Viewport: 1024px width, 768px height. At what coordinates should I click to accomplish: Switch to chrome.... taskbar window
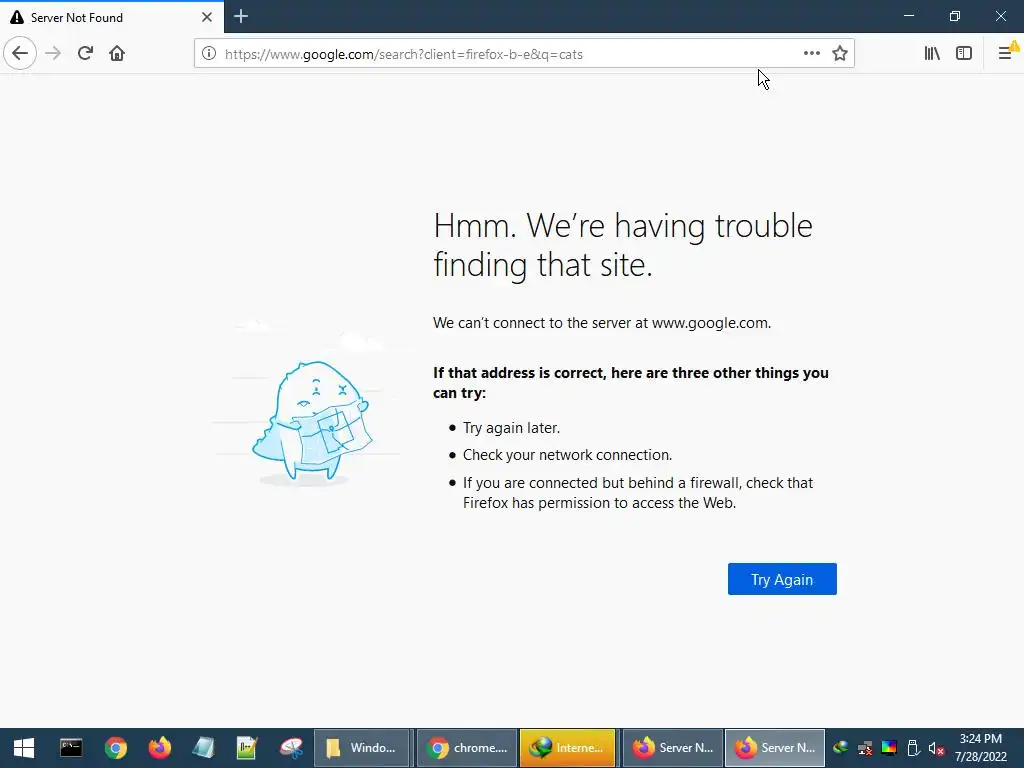click(x=467, y=748)
